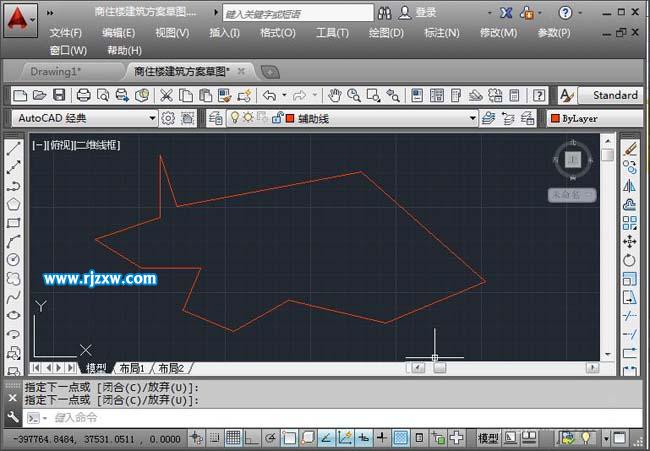Select the Rectangle tool

point(14,222)
